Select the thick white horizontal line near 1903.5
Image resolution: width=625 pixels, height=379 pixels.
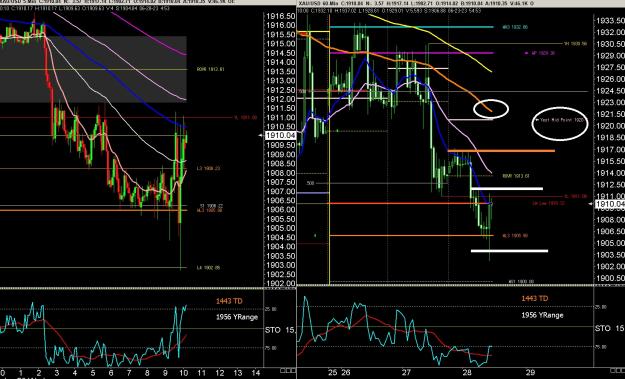(x=509, y=251)
